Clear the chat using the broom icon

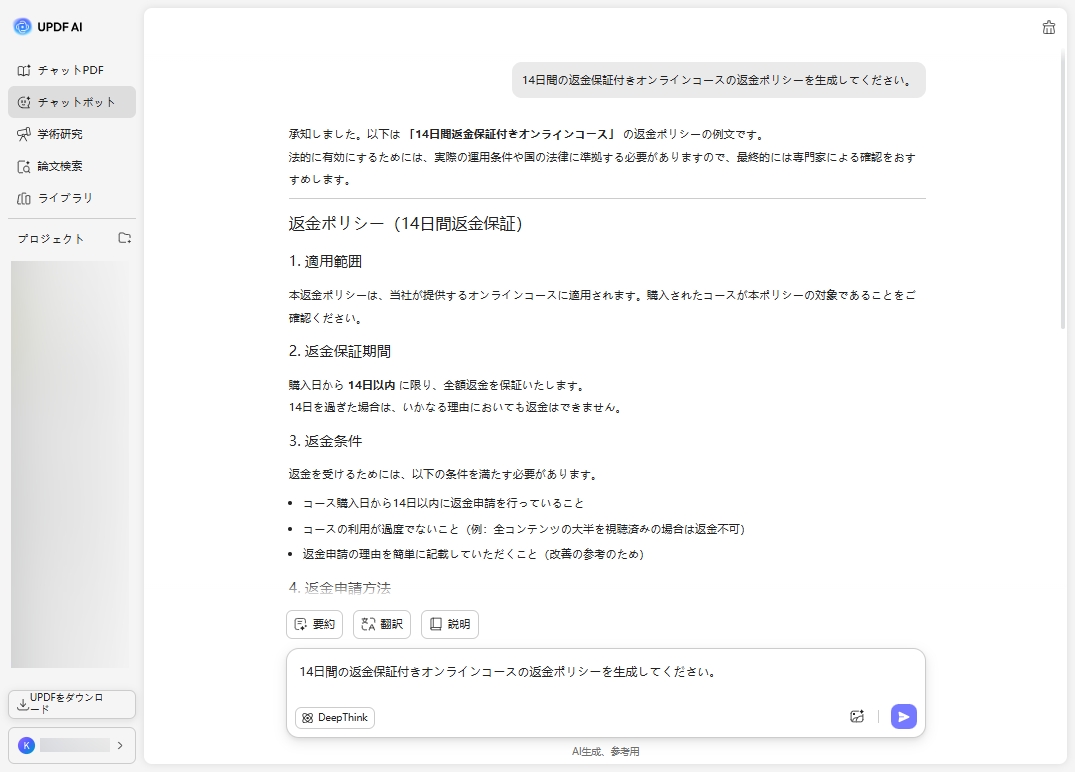[1048, 28]
